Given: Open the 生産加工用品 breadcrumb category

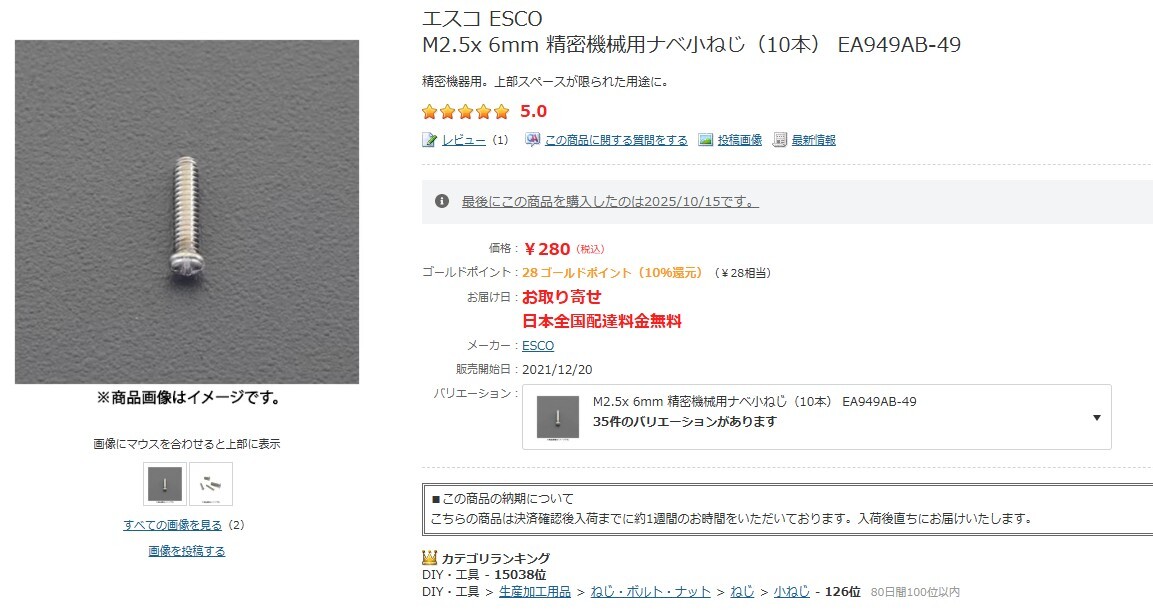Looking at the screenshot, I should tap(536, 591).
